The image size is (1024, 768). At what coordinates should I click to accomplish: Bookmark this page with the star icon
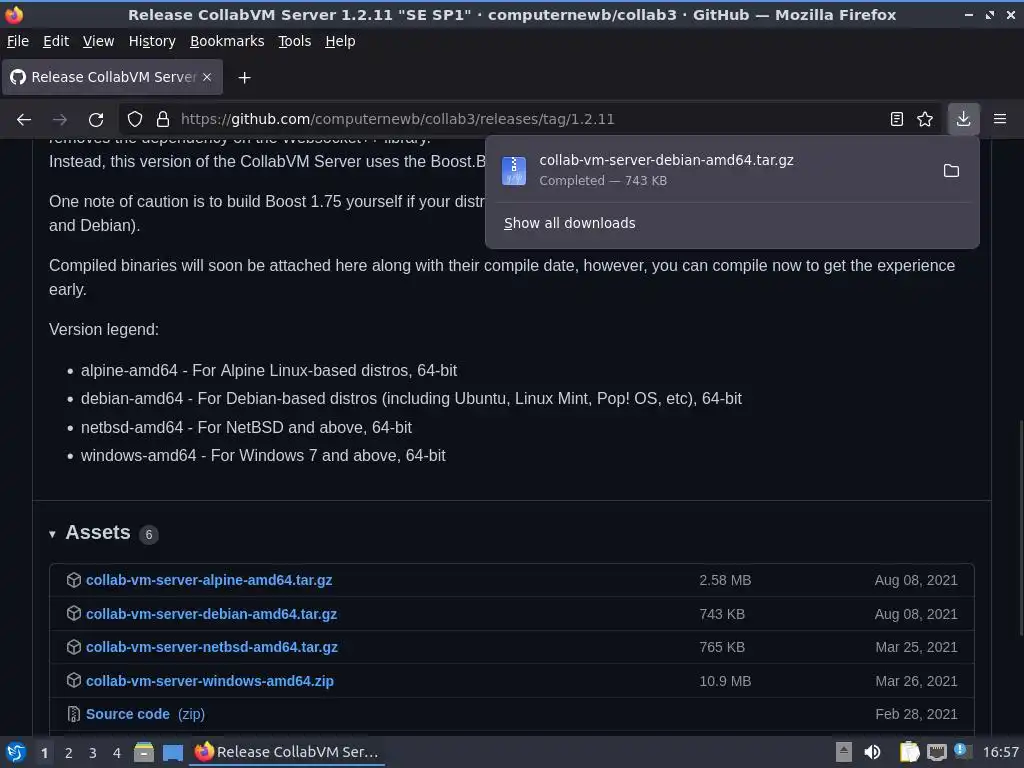click(x=925, y=119)
